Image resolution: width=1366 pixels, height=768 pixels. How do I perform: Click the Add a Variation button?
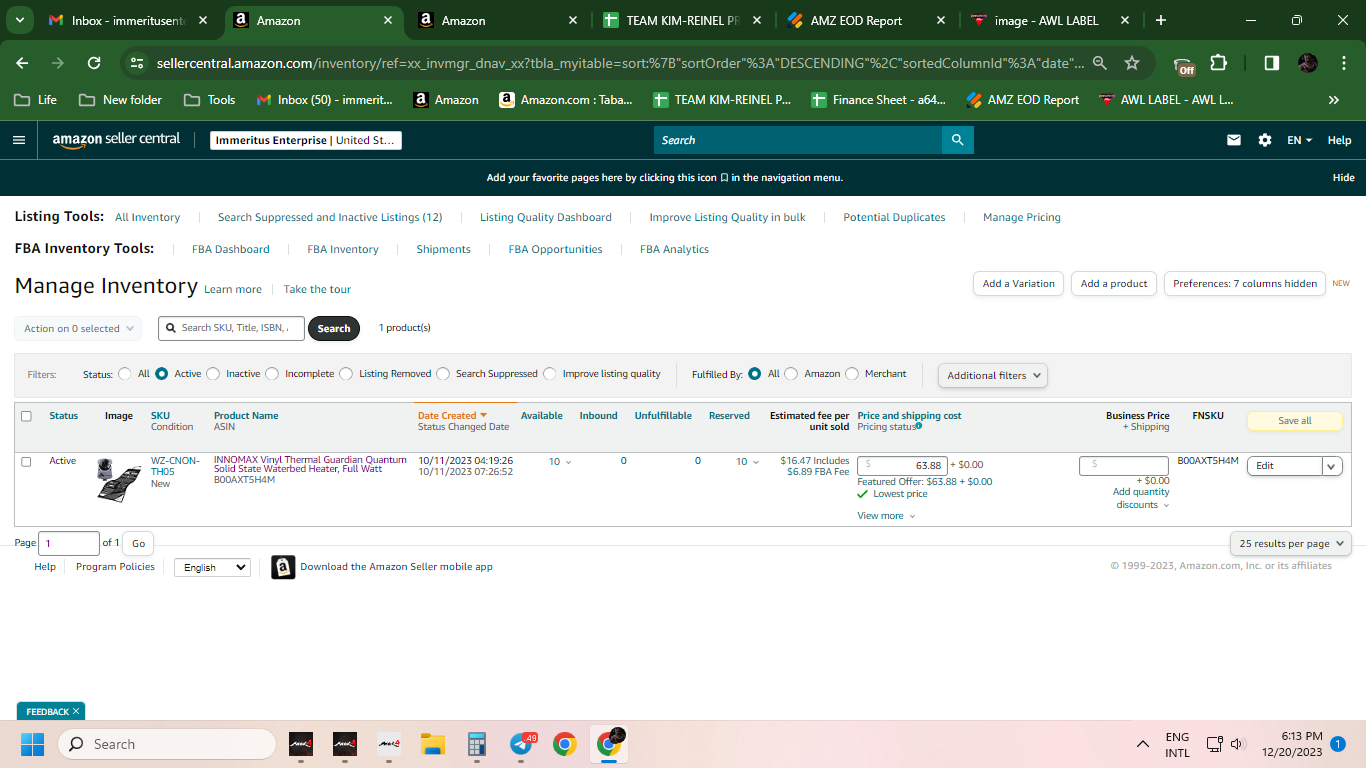(1018, 284)
